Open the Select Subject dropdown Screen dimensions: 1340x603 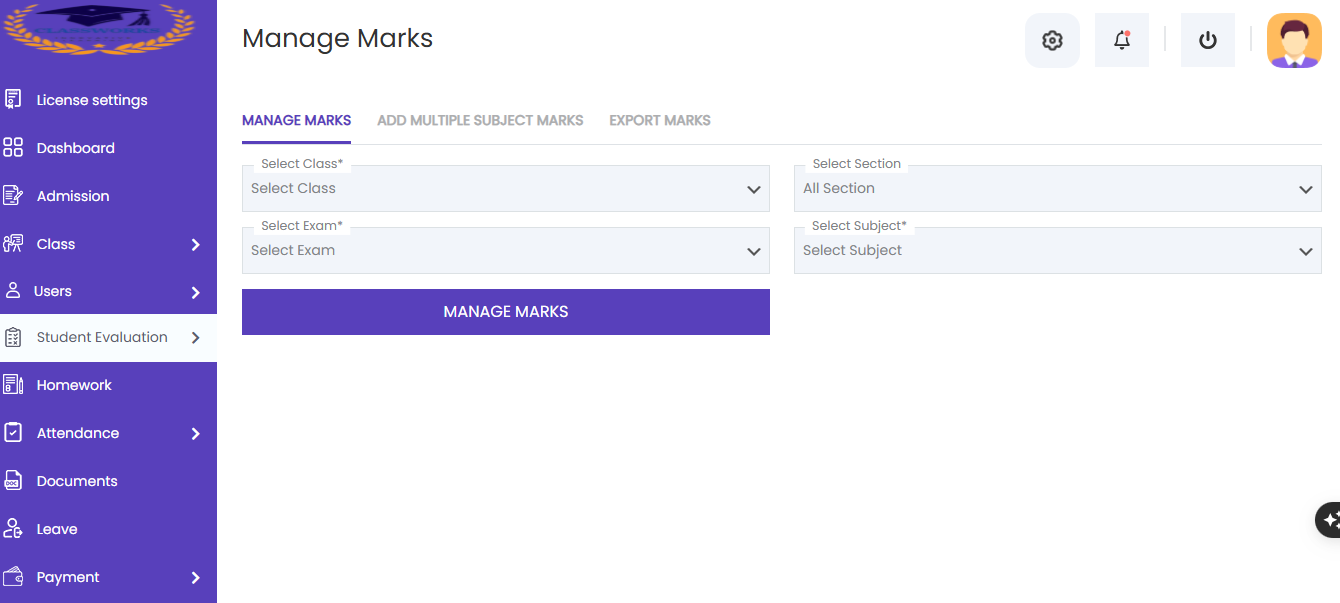tap(1058, 250)
